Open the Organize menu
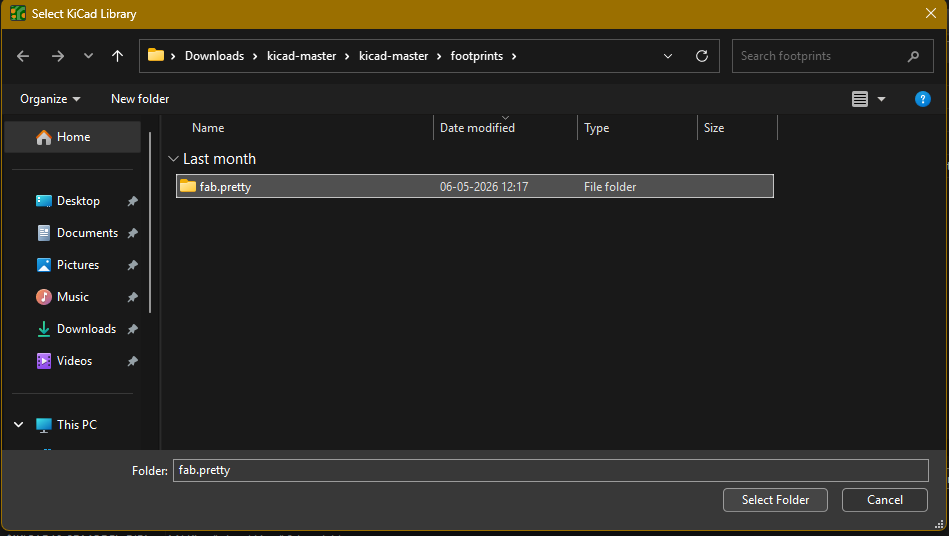This screenshot has width=949, height=536. coord(50,99)
